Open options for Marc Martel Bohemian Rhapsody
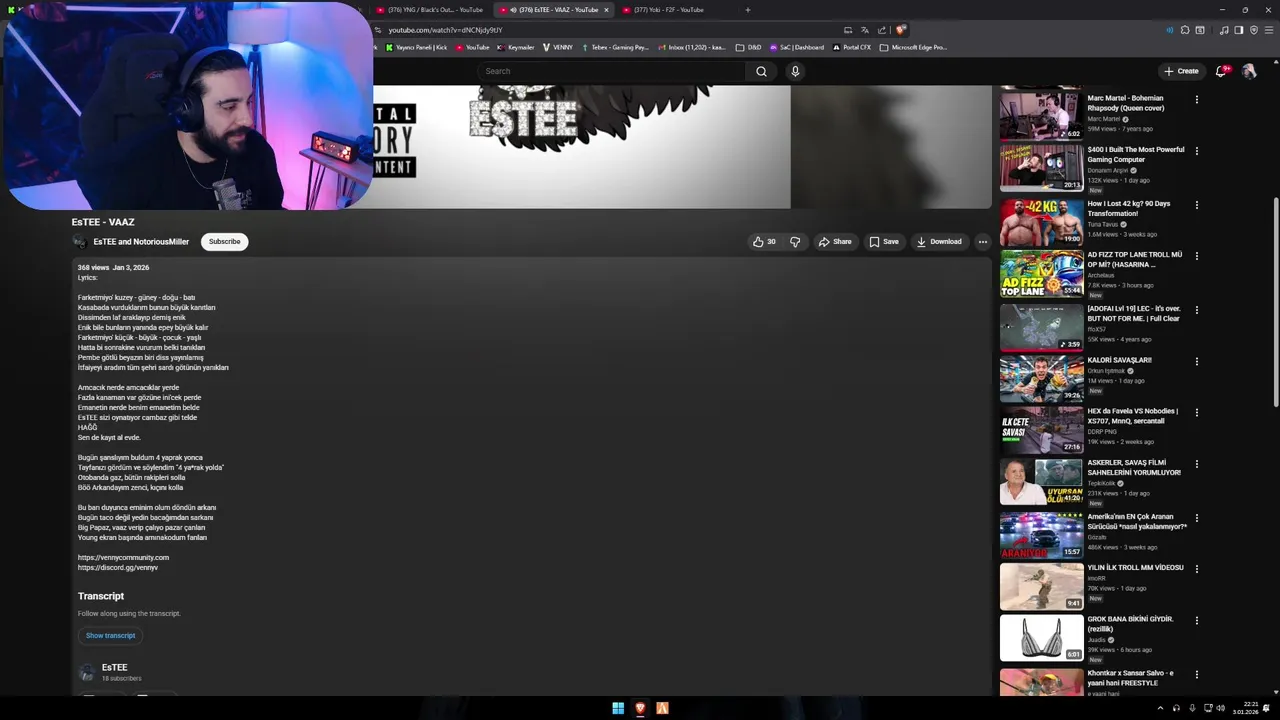 pyautogui.click(x=1197, y=99)
